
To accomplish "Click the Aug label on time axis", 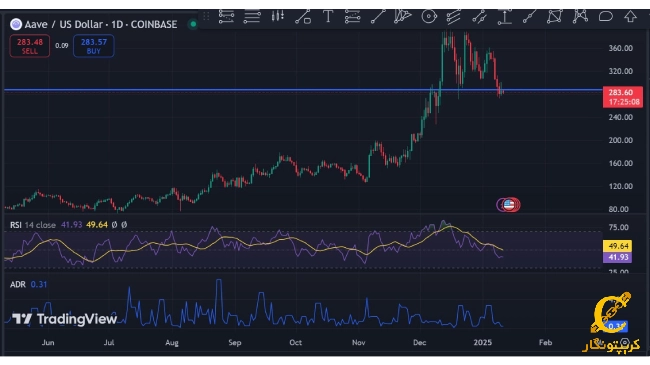I will pos(172,343).
